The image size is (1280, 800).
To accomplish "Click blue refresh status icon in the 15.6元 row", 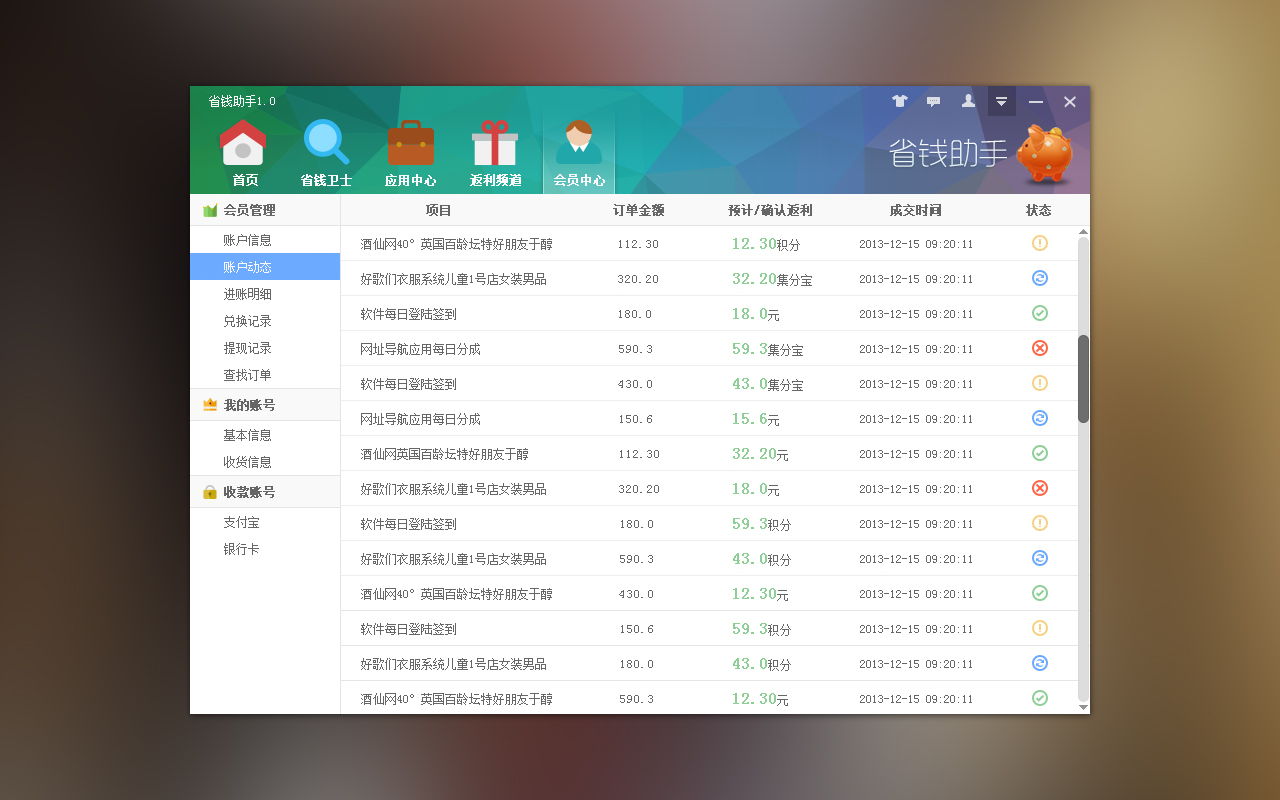I will pyautogui.click(x=1040, y=418).
